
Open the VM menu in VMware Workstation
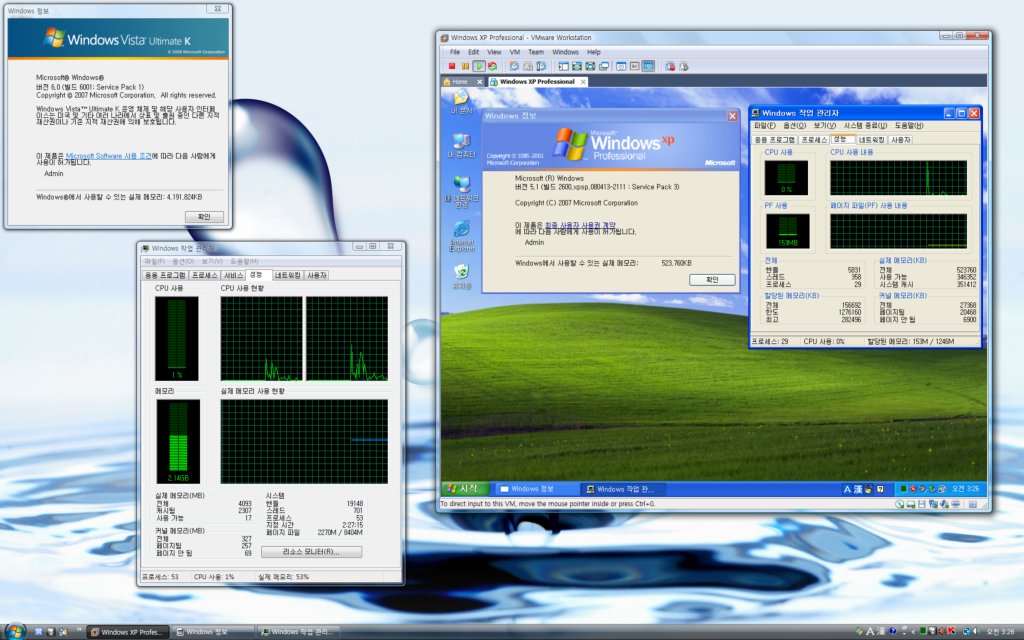pyautogui.click(x=515, y=52)
